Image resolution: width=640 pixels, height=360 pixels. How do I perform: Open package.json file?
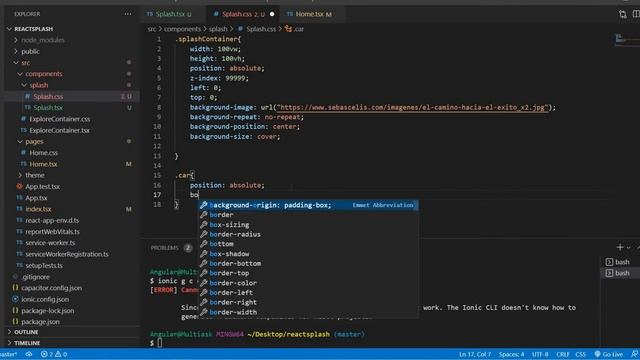40,322
